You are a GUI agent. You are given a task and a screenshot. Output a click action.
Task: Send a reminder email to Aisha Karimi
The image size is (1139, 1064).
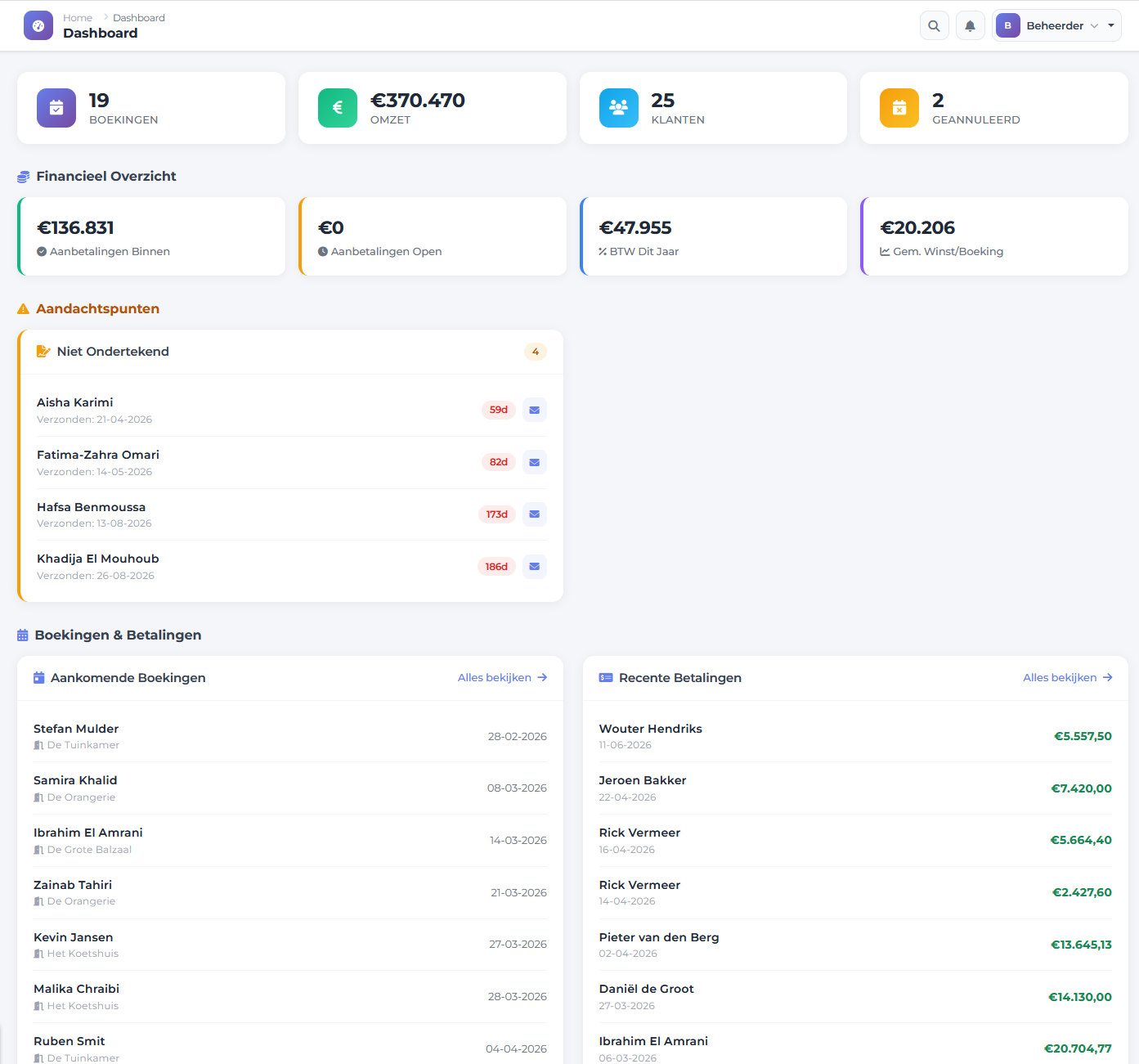tap(535, 410)
